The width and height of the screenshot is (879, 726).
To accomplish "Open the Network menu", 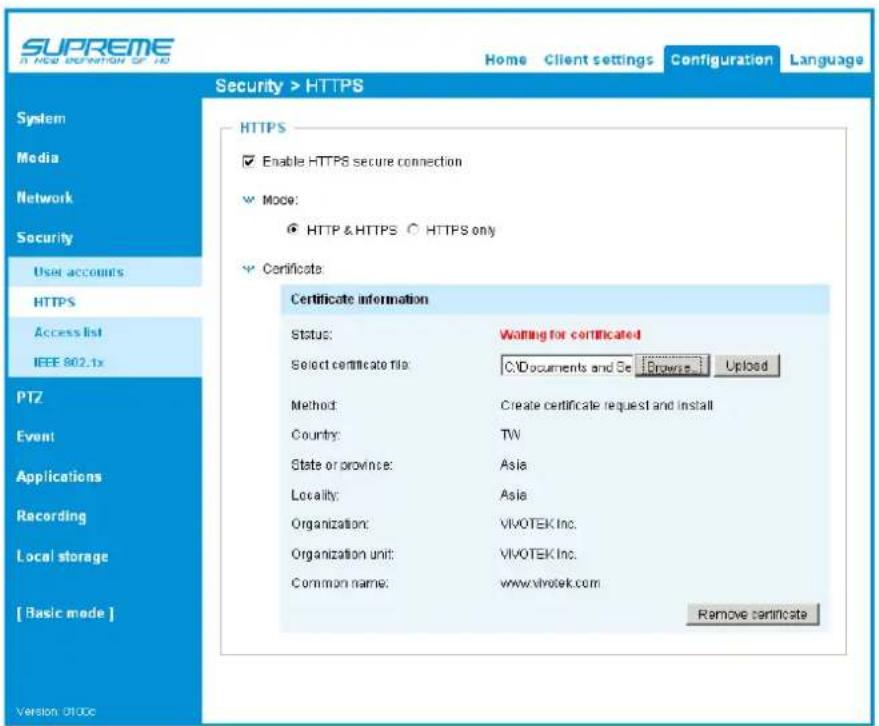I will click(44, 197).
